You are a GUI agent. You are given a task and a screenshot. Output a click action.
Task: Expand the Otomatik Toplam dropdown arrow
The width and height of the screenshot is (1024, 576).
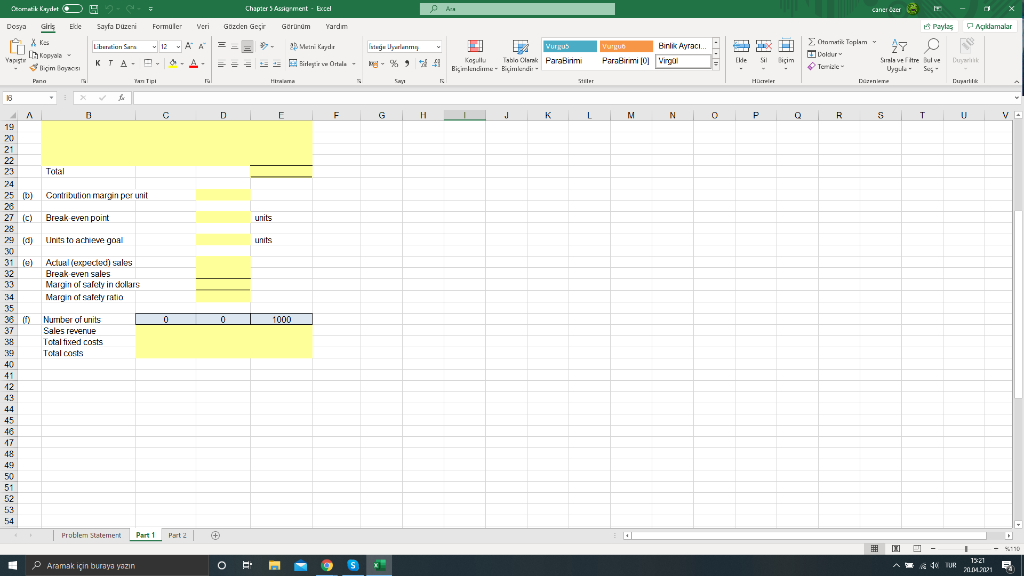point(874,42)
